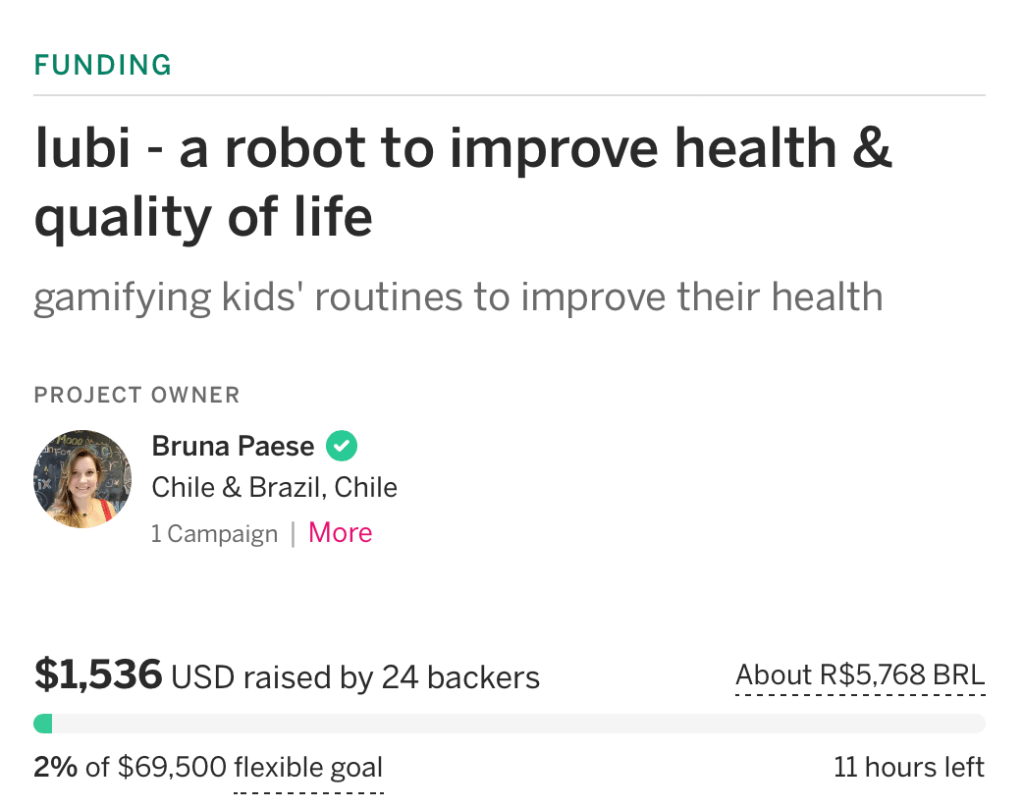
Task: Click the 11 hours left countdown
Action: point(909,768)
